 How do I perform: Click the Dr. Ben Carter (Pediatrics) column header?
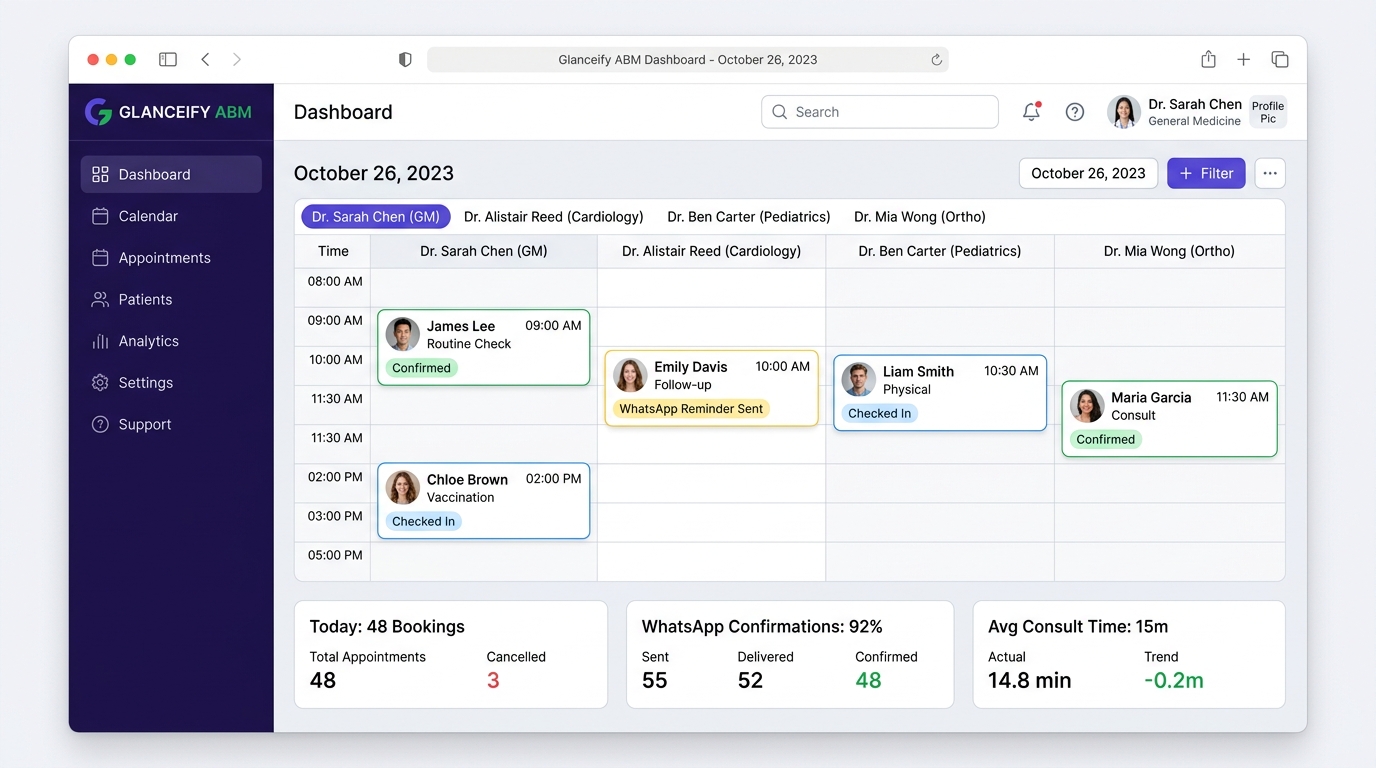(940, 251)
